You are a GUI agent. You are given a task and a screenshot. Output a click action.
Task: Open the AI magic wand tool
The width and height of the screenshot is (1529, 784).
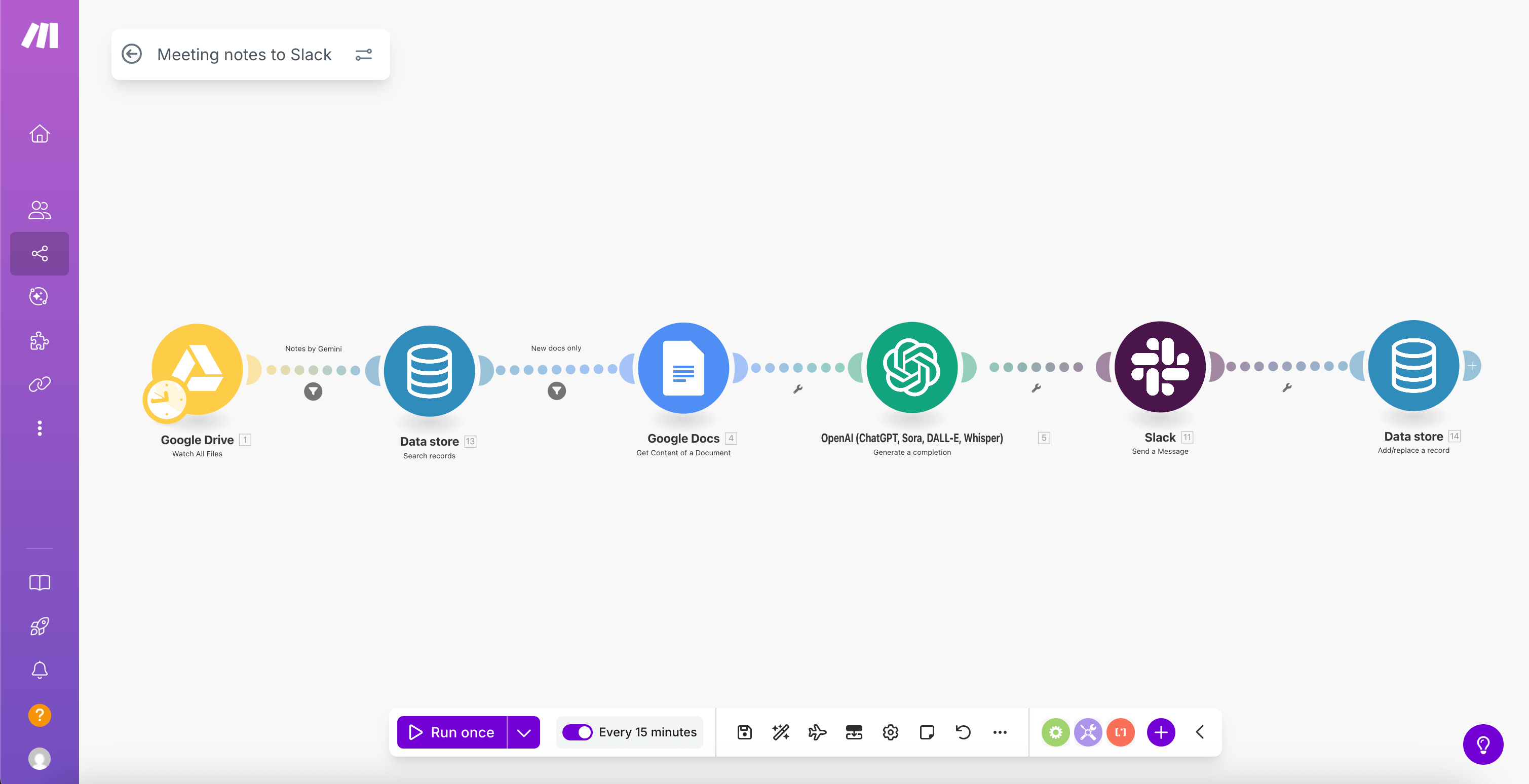pyautogui.click(x=781, y=732)
